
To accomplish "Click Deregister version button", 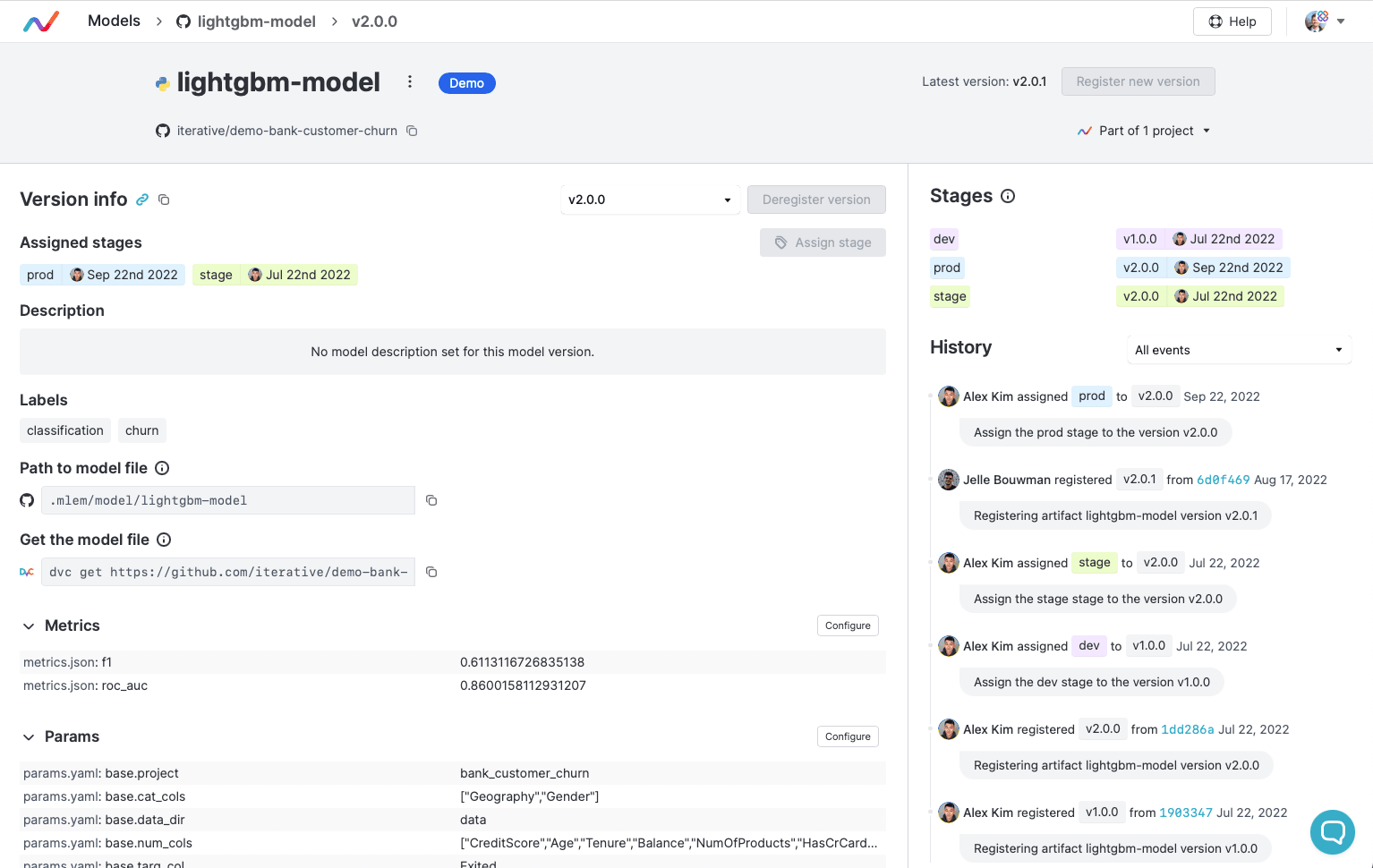I will [816, 200].
